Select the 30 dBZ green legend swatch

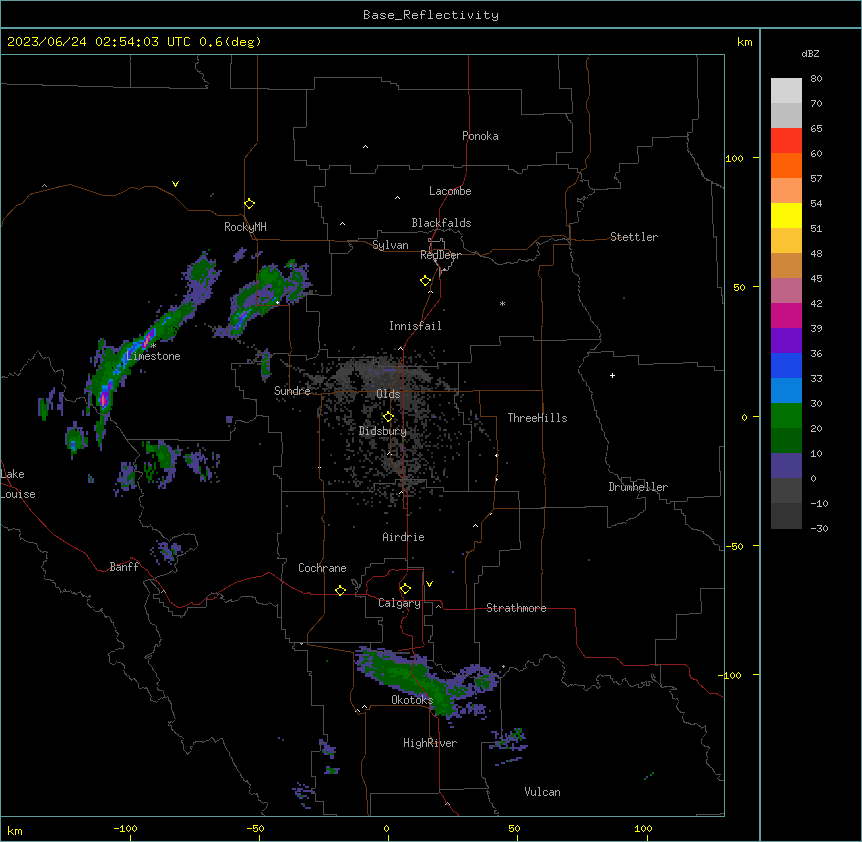(786, 416)
